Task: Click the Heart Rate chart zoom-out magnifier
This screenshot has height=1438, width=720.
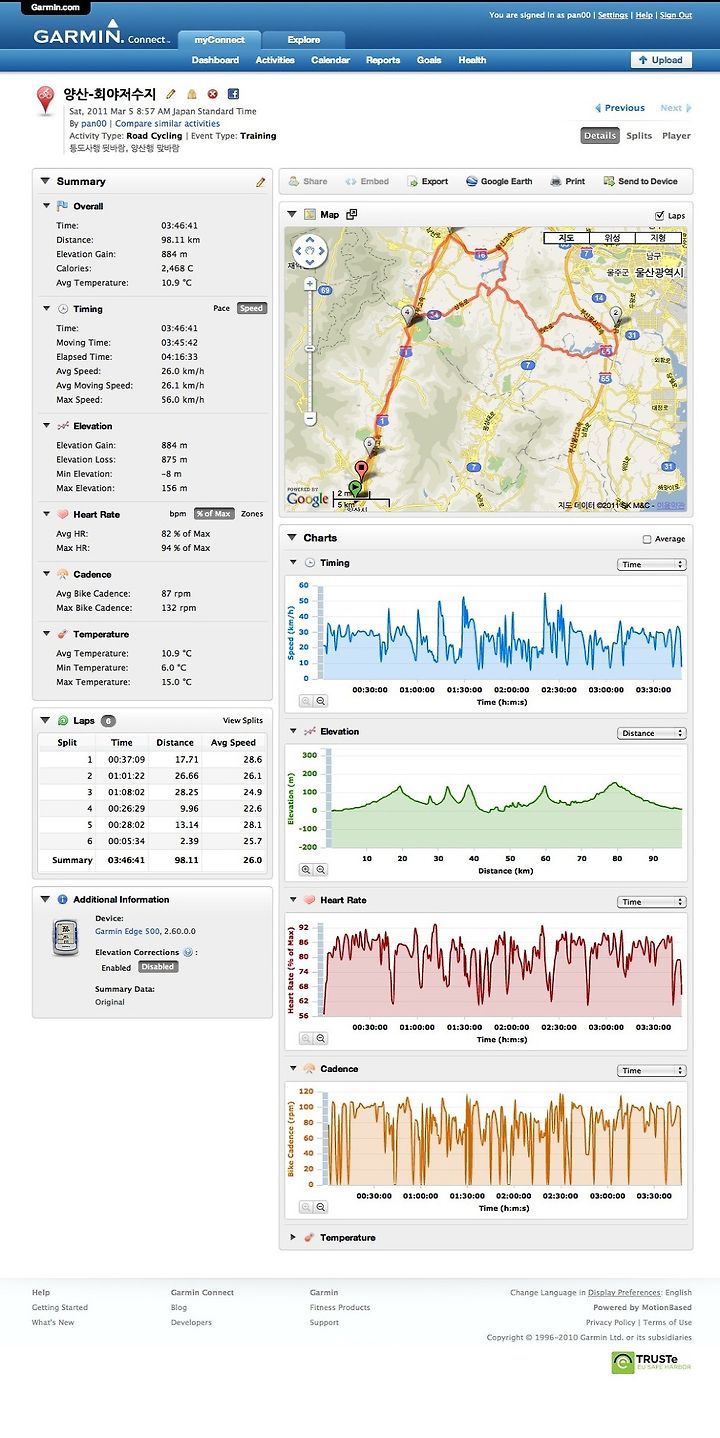Action: 320,1039
